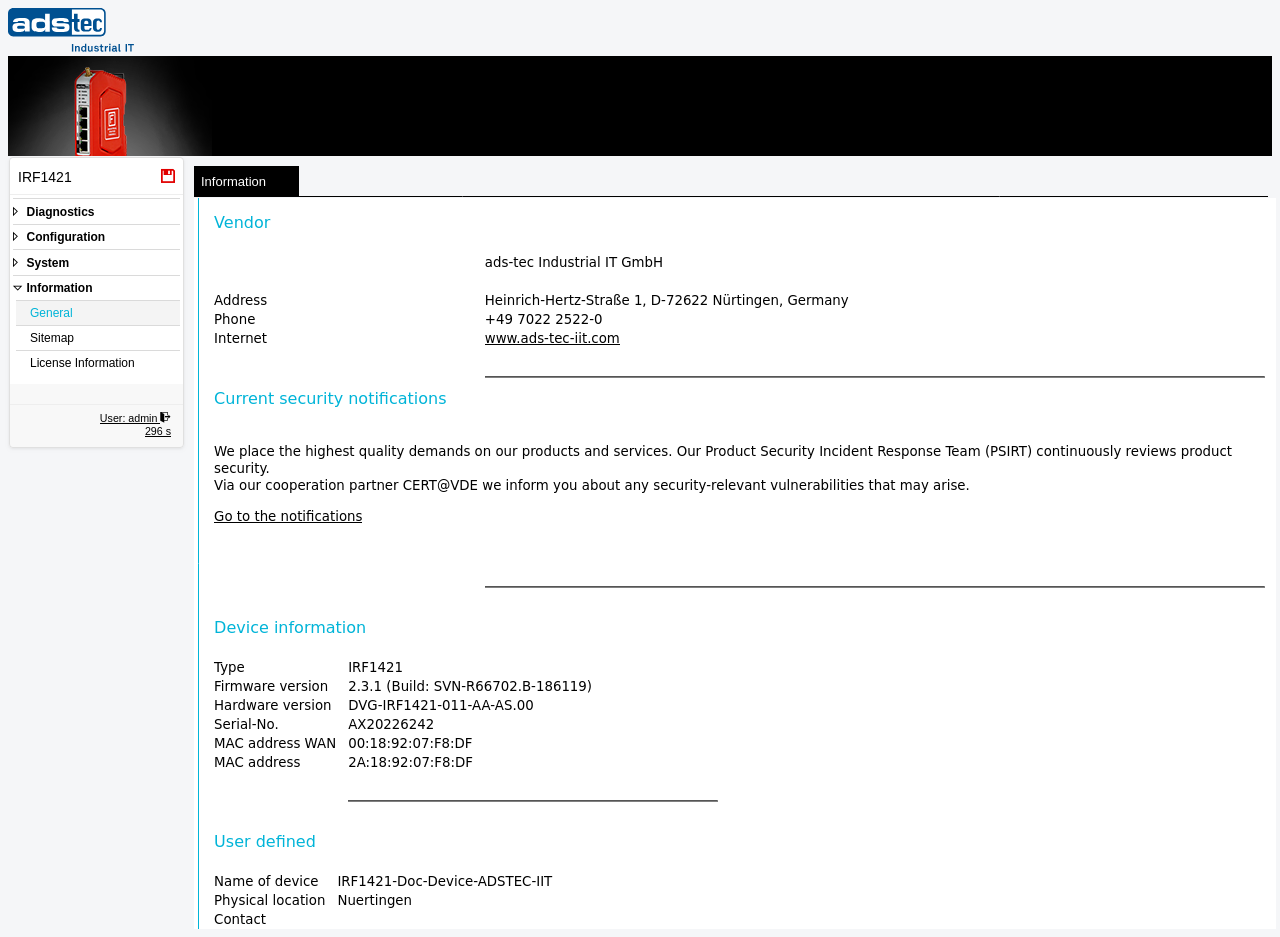Click serial number AX20226242
This screenshot has height=937, width=1280.
[x=391, y=724]
